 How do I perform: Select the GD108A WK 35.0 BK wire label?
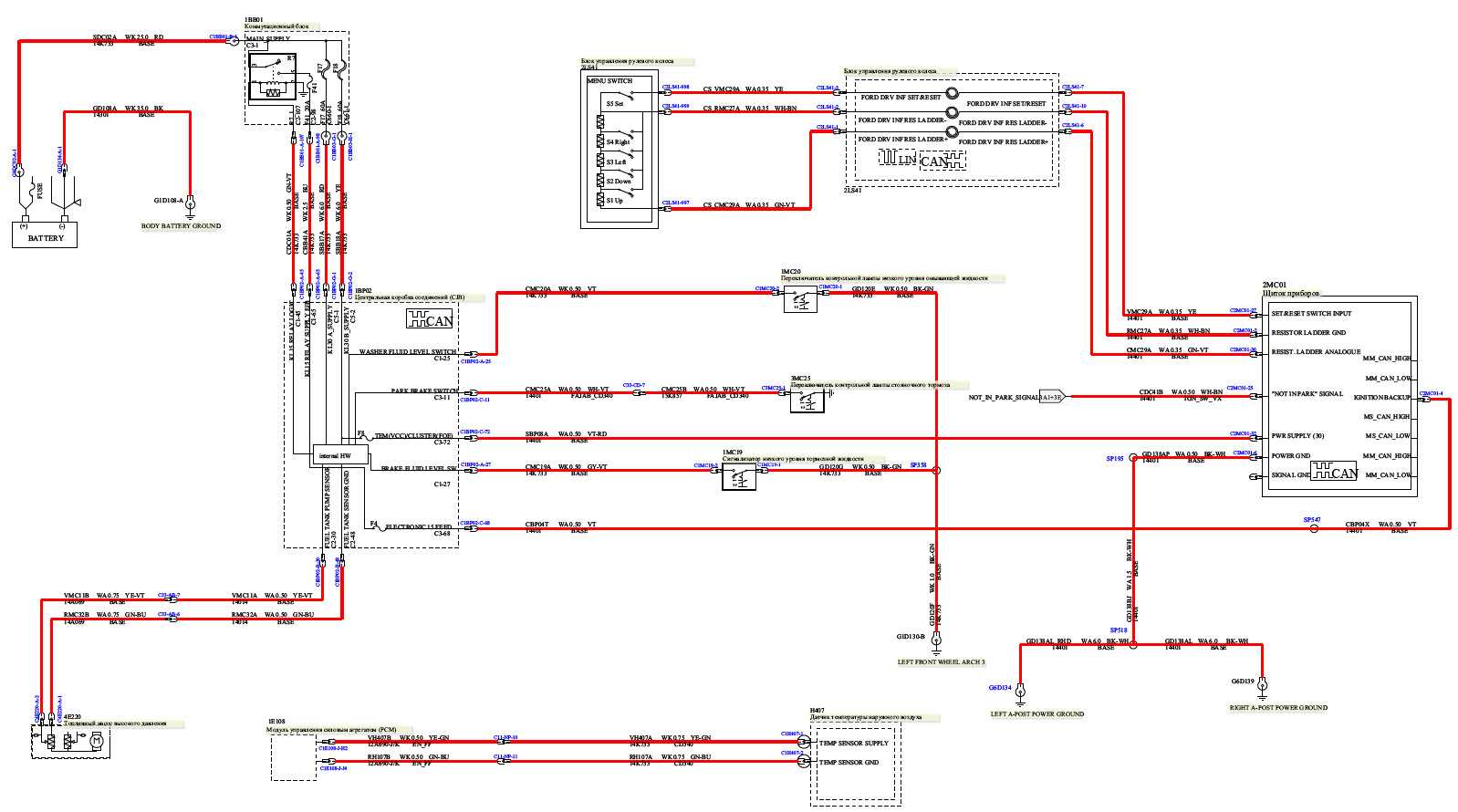pyautogui.click(x=128, y=109)
